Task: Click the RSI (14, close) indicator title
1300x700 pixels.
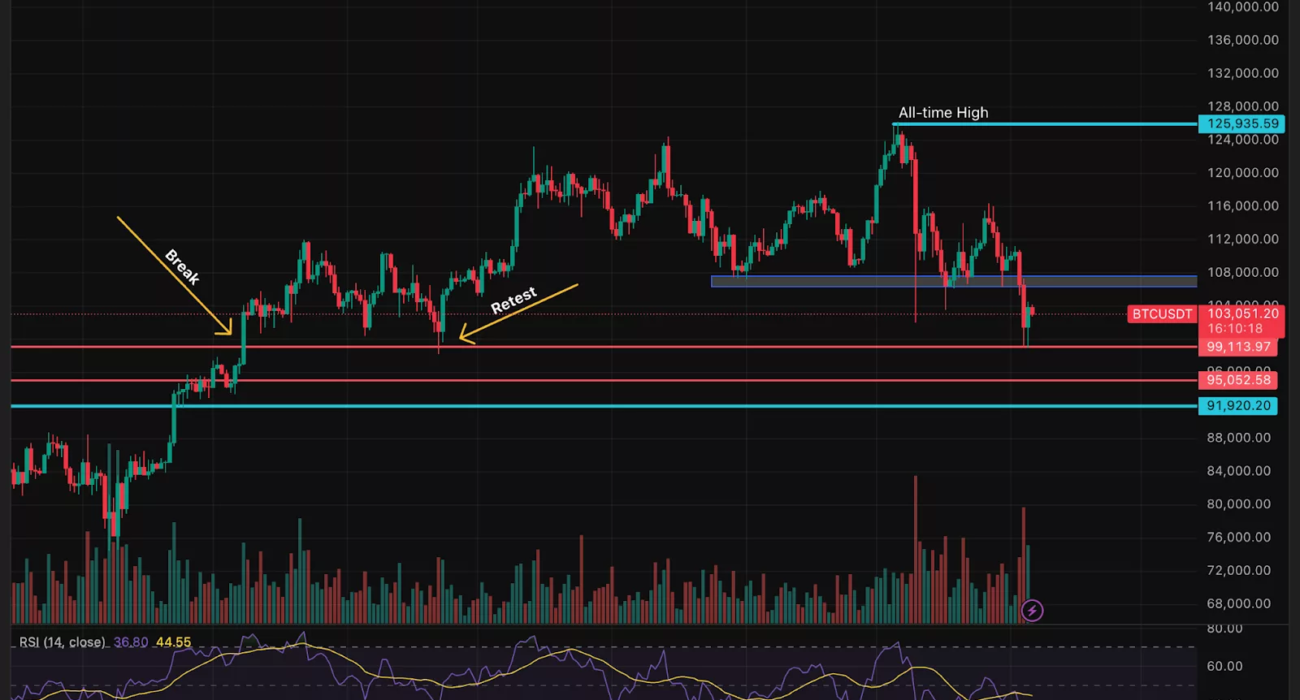Action: pos(62,642)
